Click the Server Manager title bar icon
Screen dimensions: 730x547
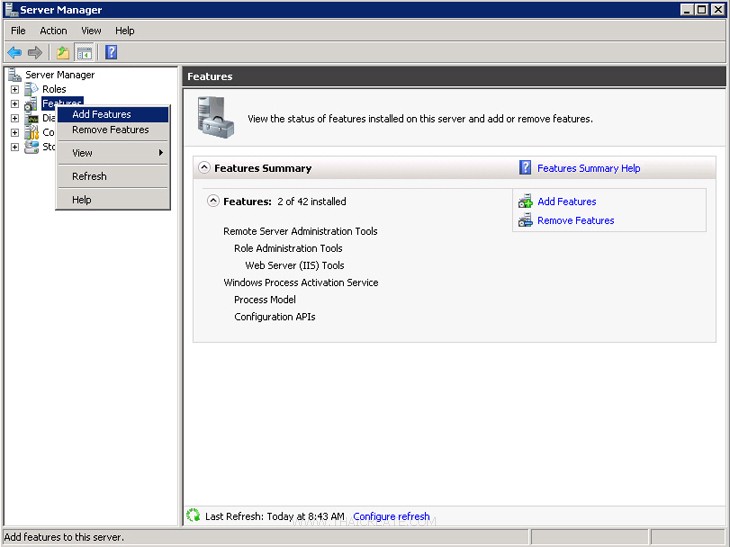coord(11,9)
